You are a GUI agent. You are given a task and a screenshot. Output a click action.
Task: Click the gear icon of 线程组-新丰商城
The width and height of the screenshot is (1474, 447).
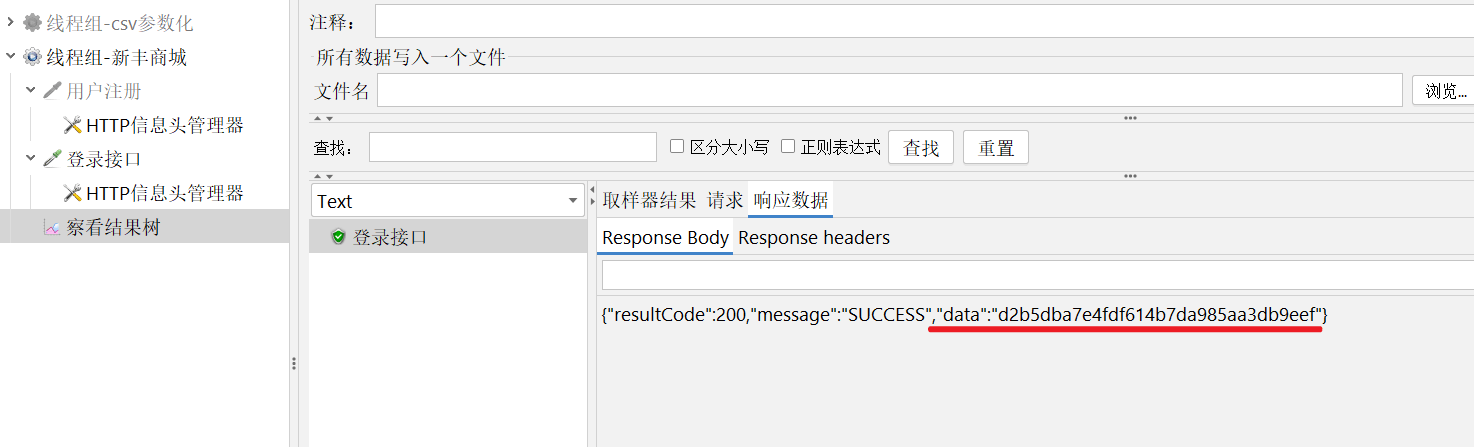[x=32, y=57]
